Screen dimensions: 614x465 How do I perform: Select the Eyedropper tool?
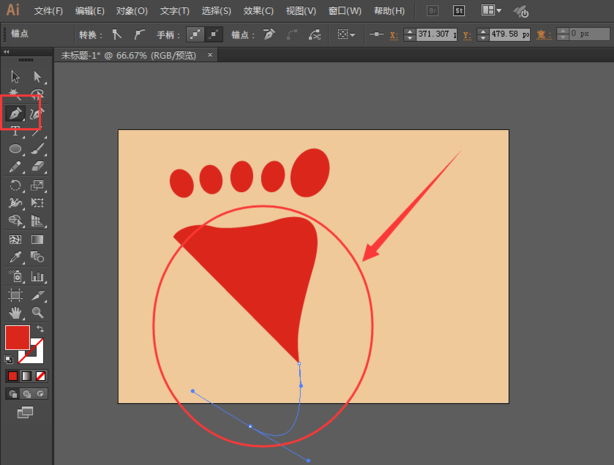(15, 258)
